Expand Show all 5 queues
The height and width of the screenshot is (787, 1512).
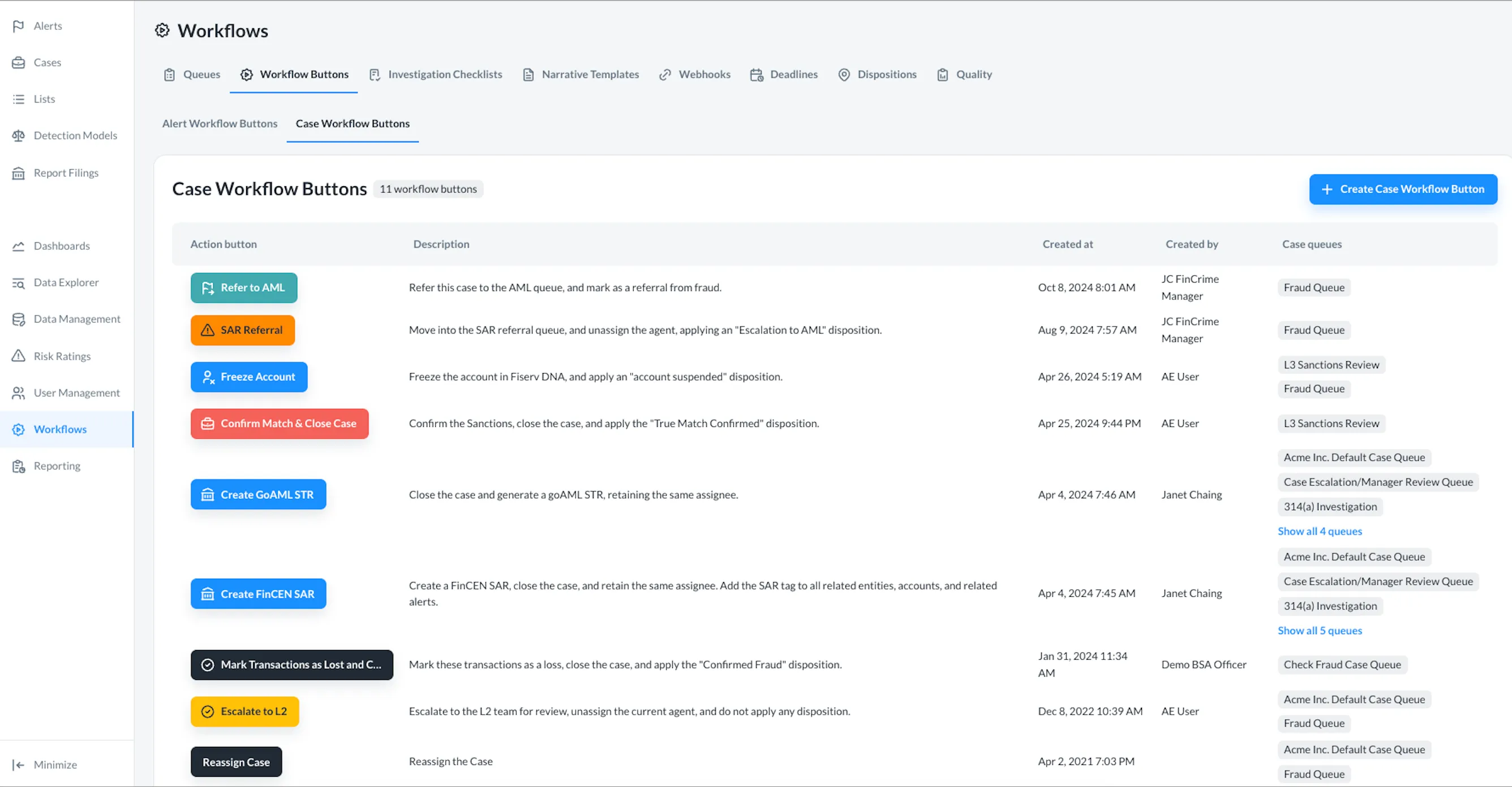(x=1320, y=630)
